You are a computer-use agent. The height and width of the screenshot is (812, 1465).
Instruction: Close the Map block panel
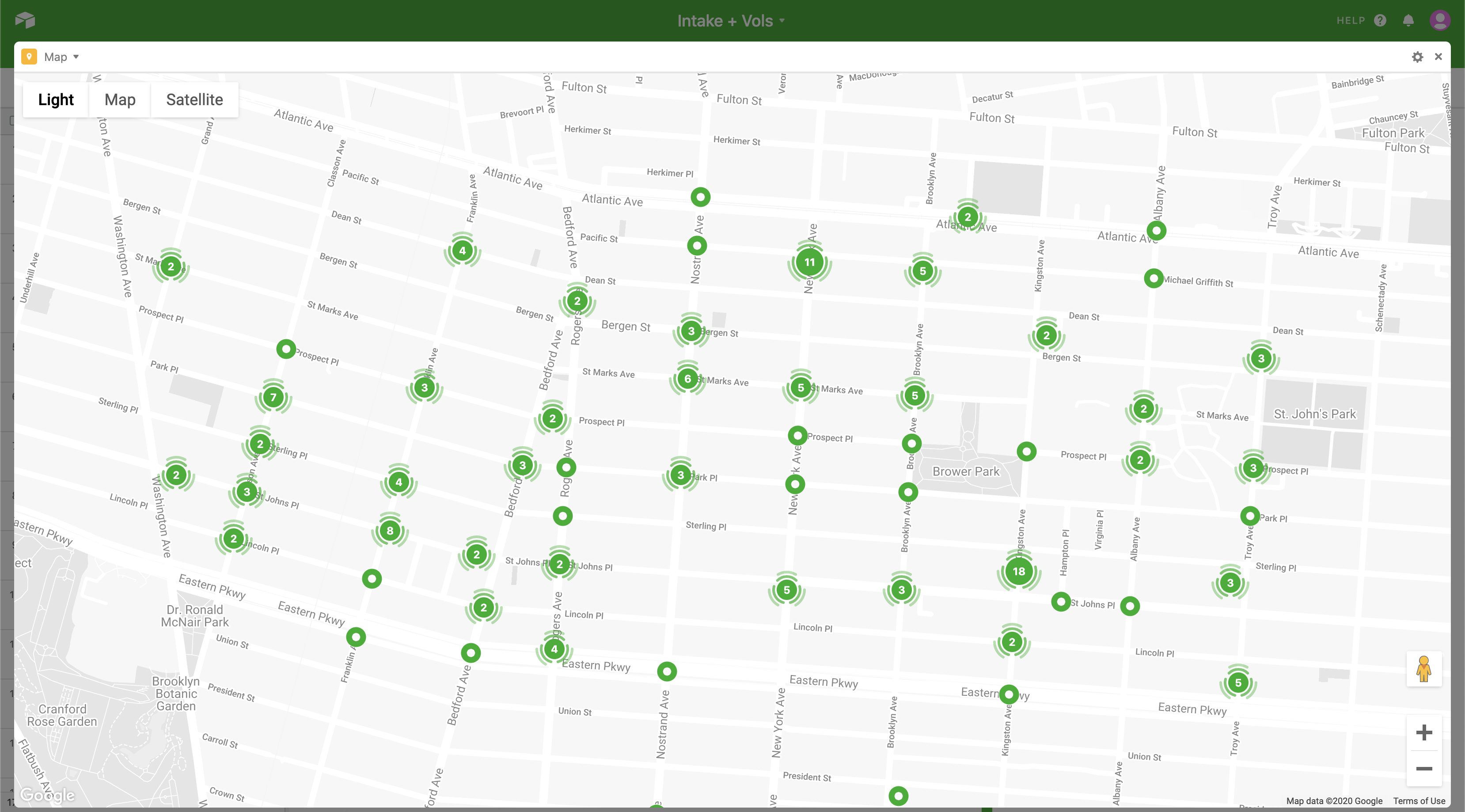click(1438, 57)
